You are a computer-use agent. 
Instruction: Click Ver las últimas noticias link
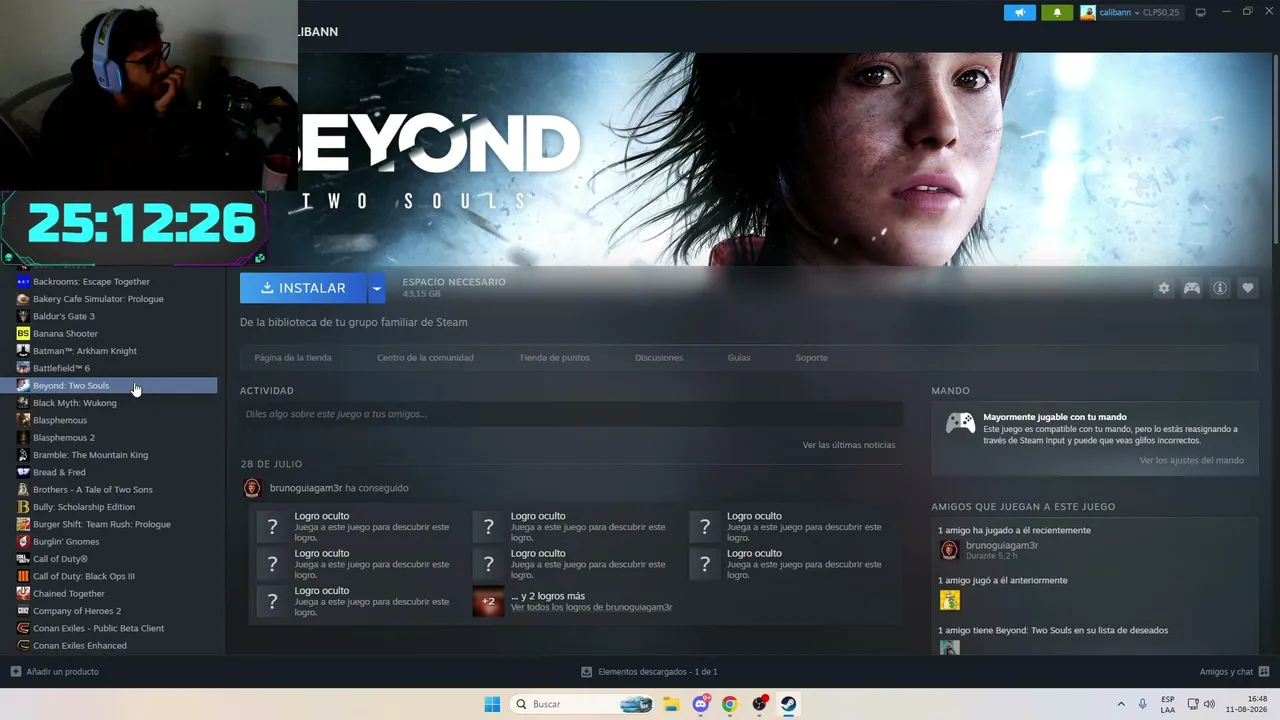click(849, 445)
